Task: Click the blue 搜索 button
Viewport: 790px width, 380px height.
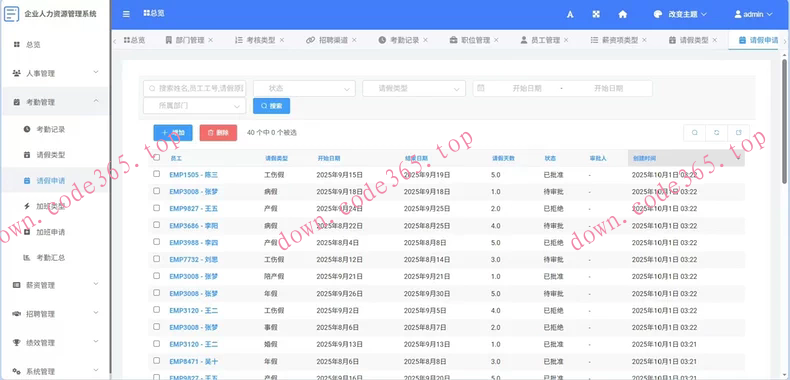Action: 272,106
